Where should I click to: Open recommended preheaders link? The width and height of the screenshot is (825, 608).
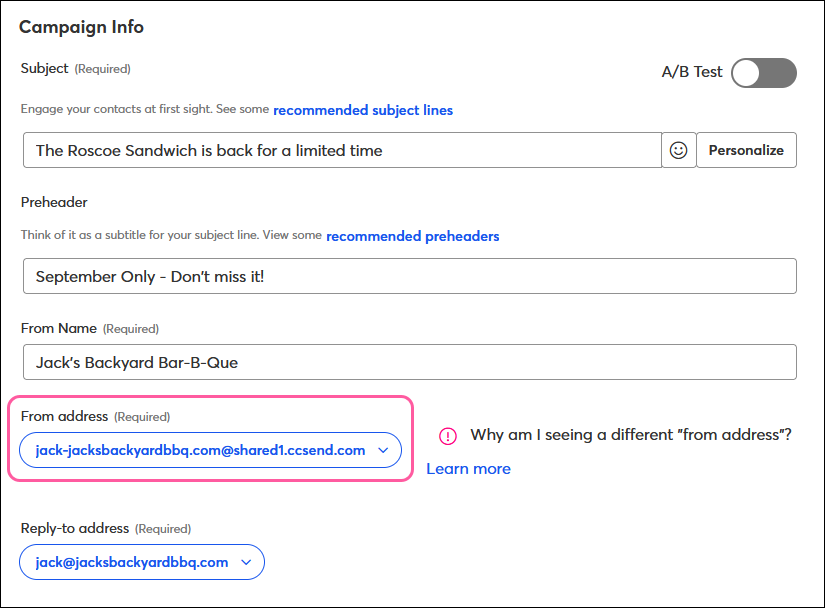[x=412, y=236]
